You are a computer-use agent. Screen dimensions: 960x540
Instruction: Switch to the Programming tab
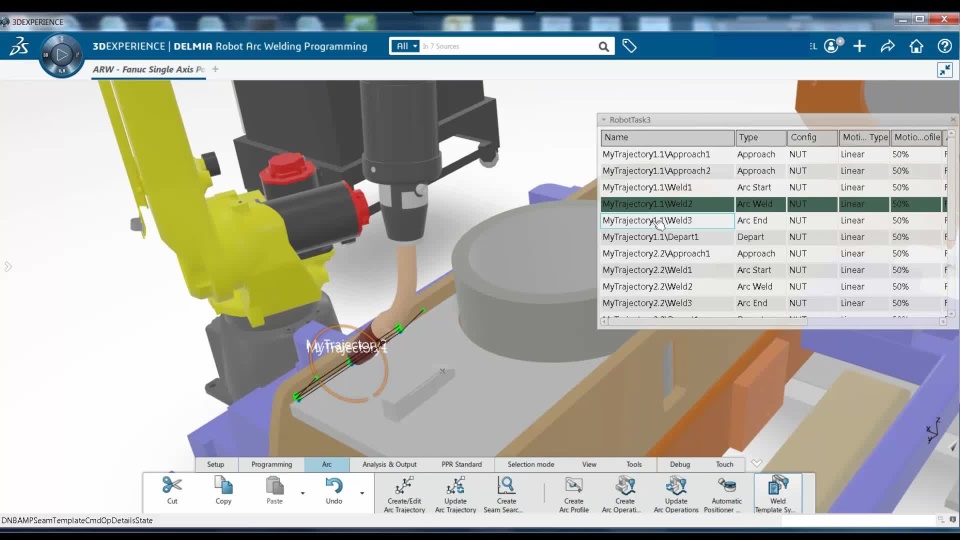[x=272, y=464]
